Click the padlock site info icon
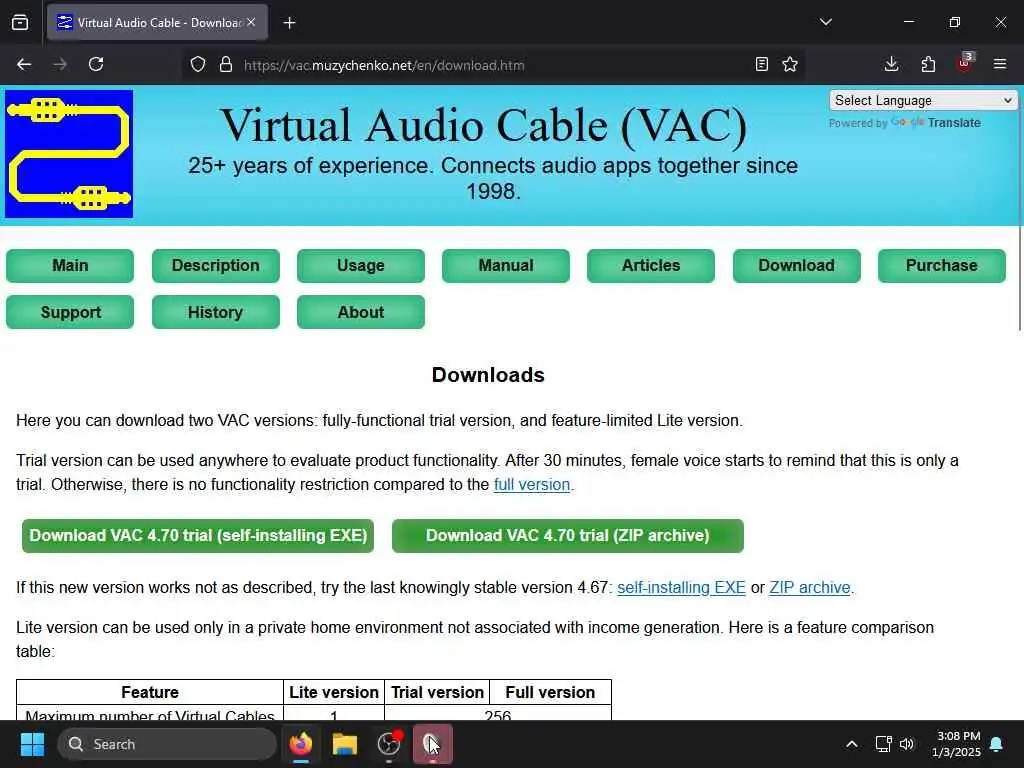Screen dimensions: 1024x768 click(226, 65)
